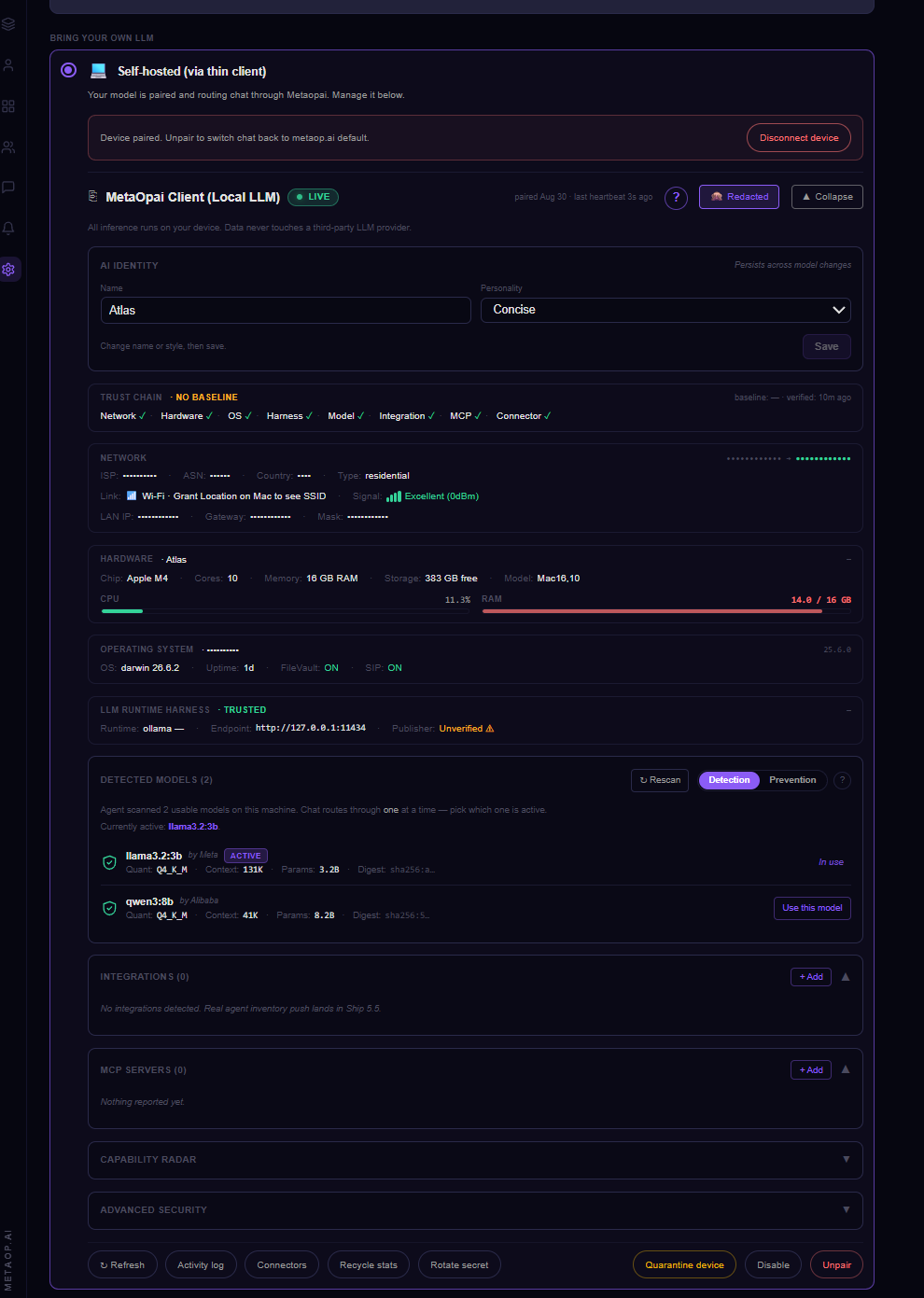Image resolution: width=924 pixels, height=1298 pixels.
Task: Open the settings gear icon in sidebar
Action: [8, 270]
